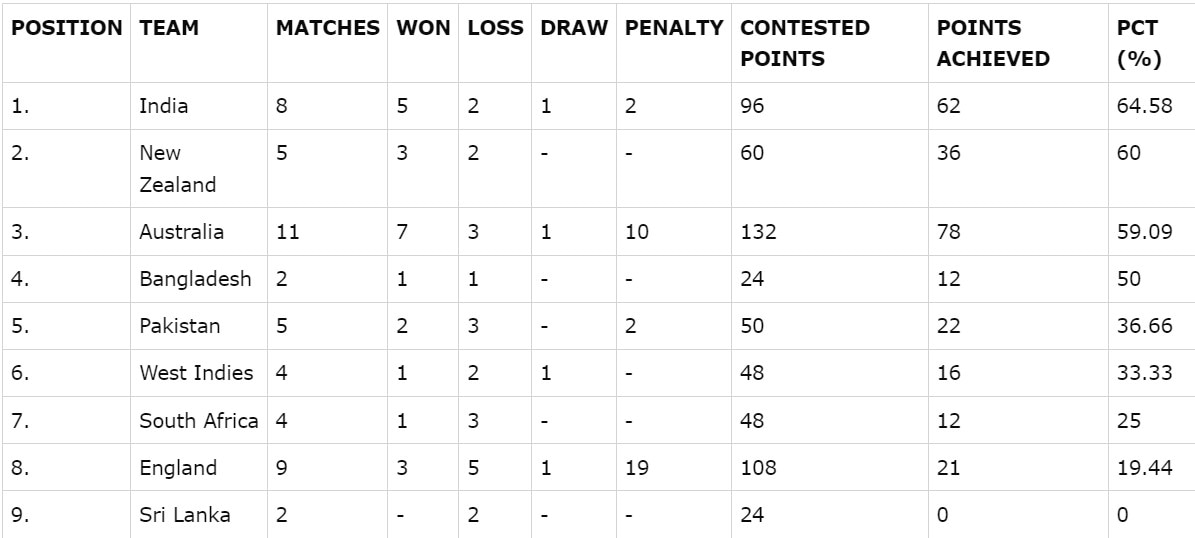Select the WON column header

423,28
